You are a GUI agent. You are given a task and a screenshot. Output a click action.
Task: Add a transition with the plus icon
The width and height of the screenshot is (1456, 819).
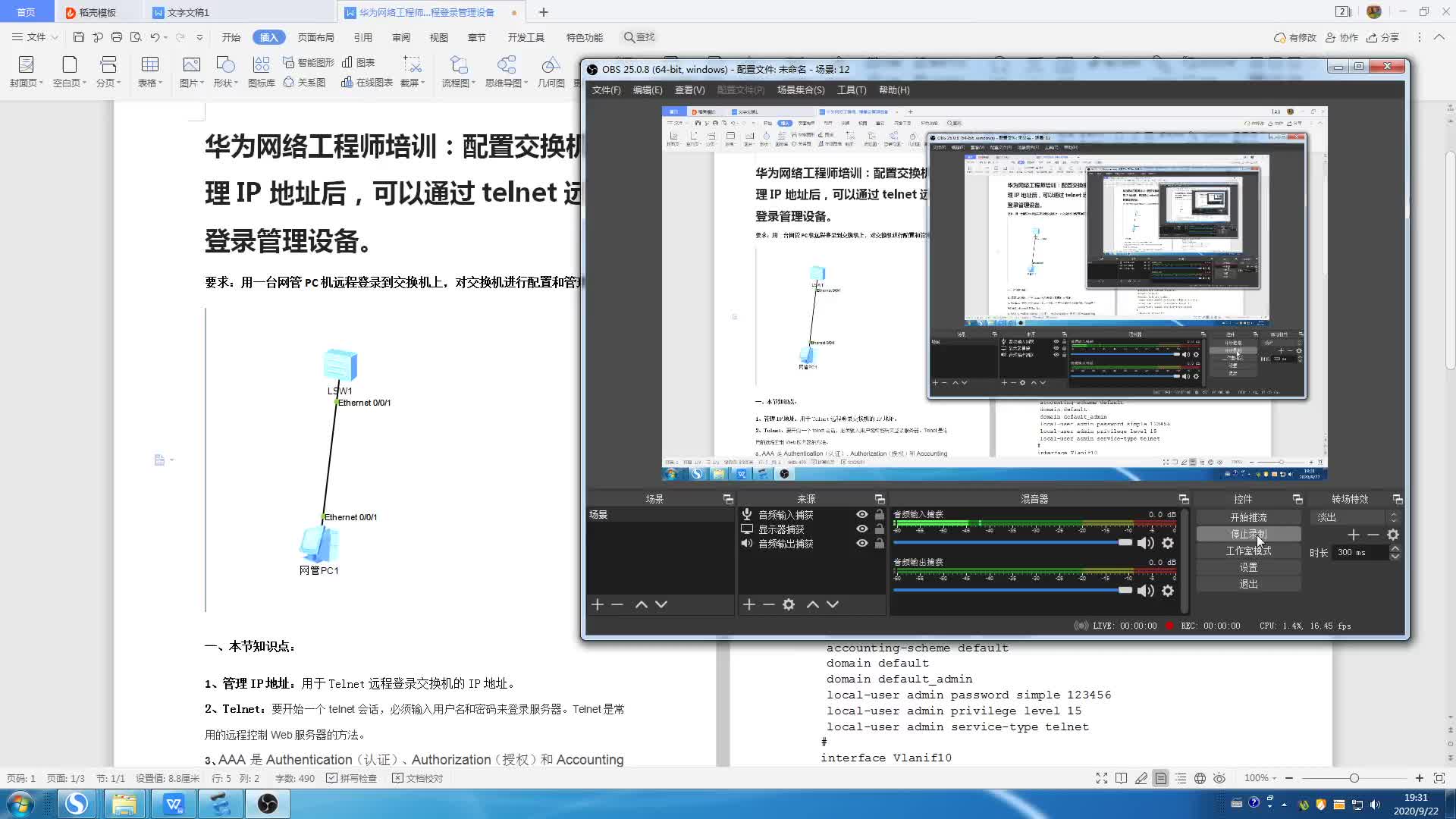point(1354,535)
